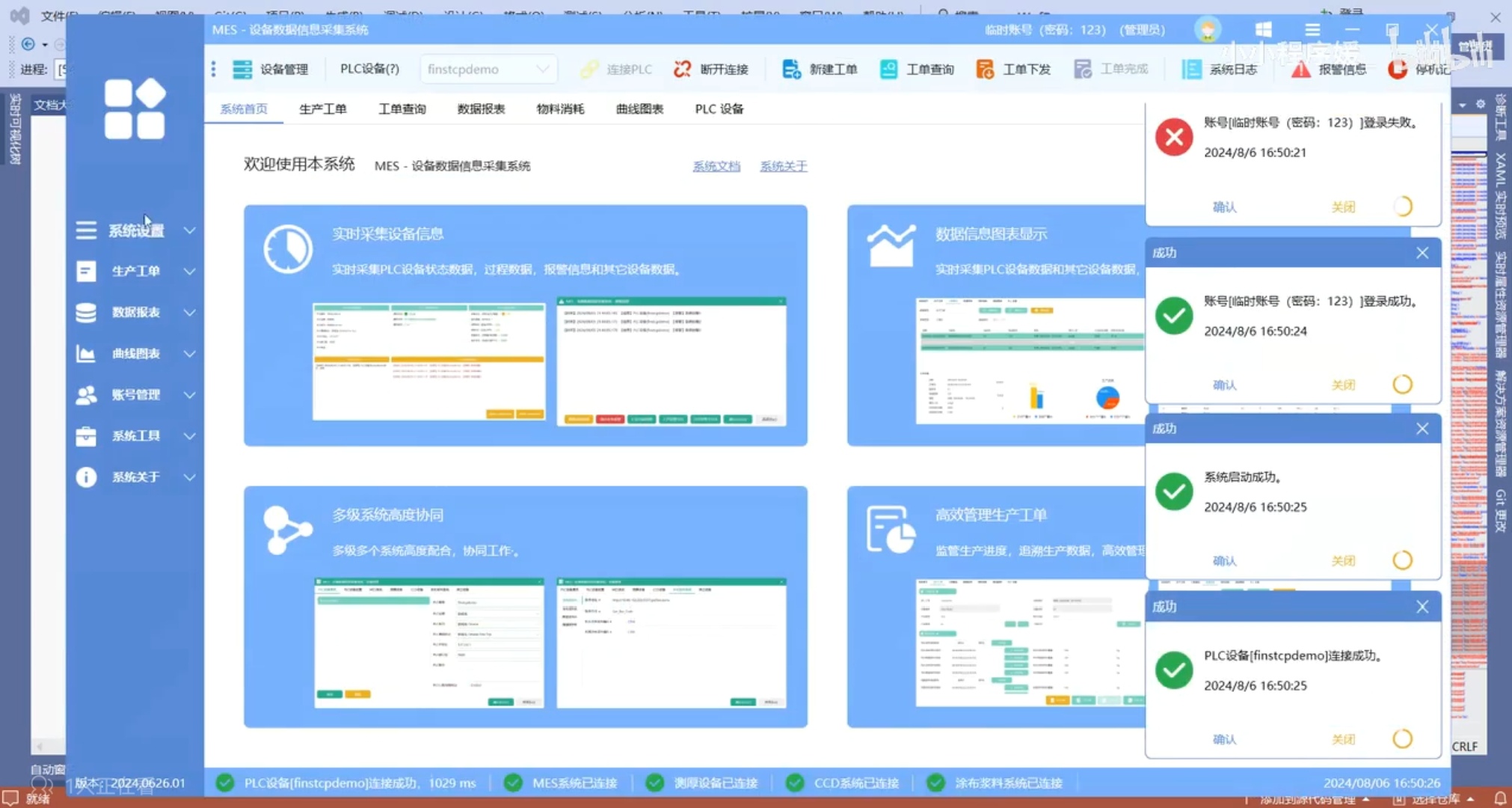Click the 工单下发 toolbar icon

pyautogui.click(x=985, y=69)
